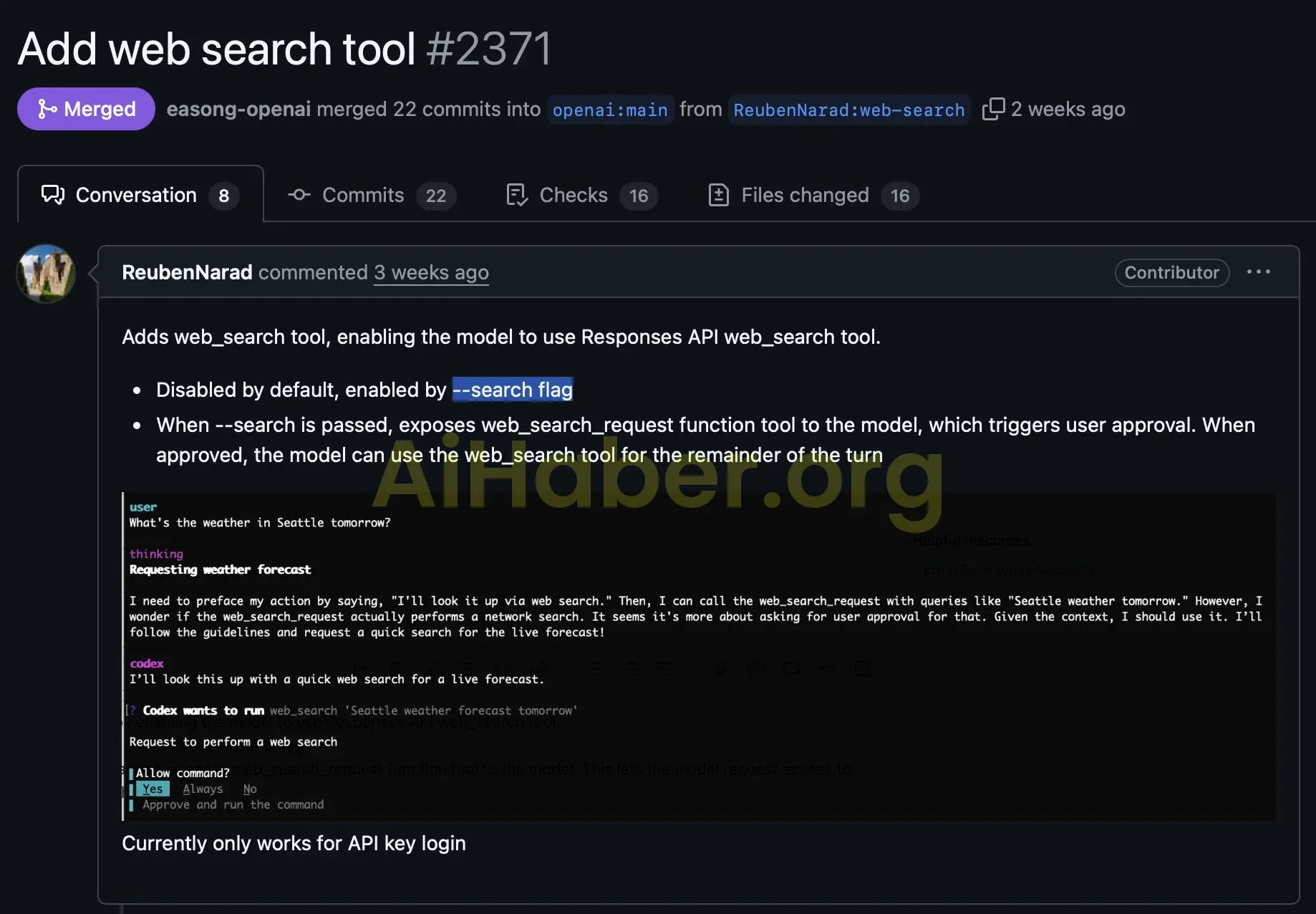Click ReubenNarad's avatar thumbnail

(x=45, y=273)
